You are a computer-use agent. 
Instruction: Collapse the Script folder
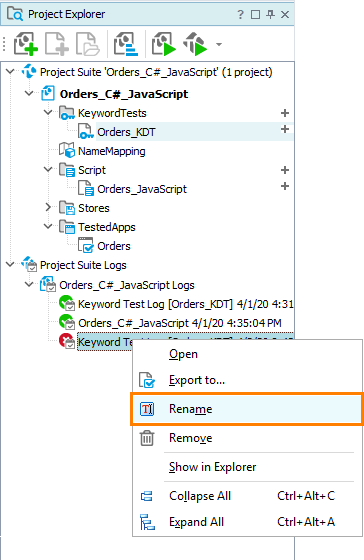pos(48,169)
